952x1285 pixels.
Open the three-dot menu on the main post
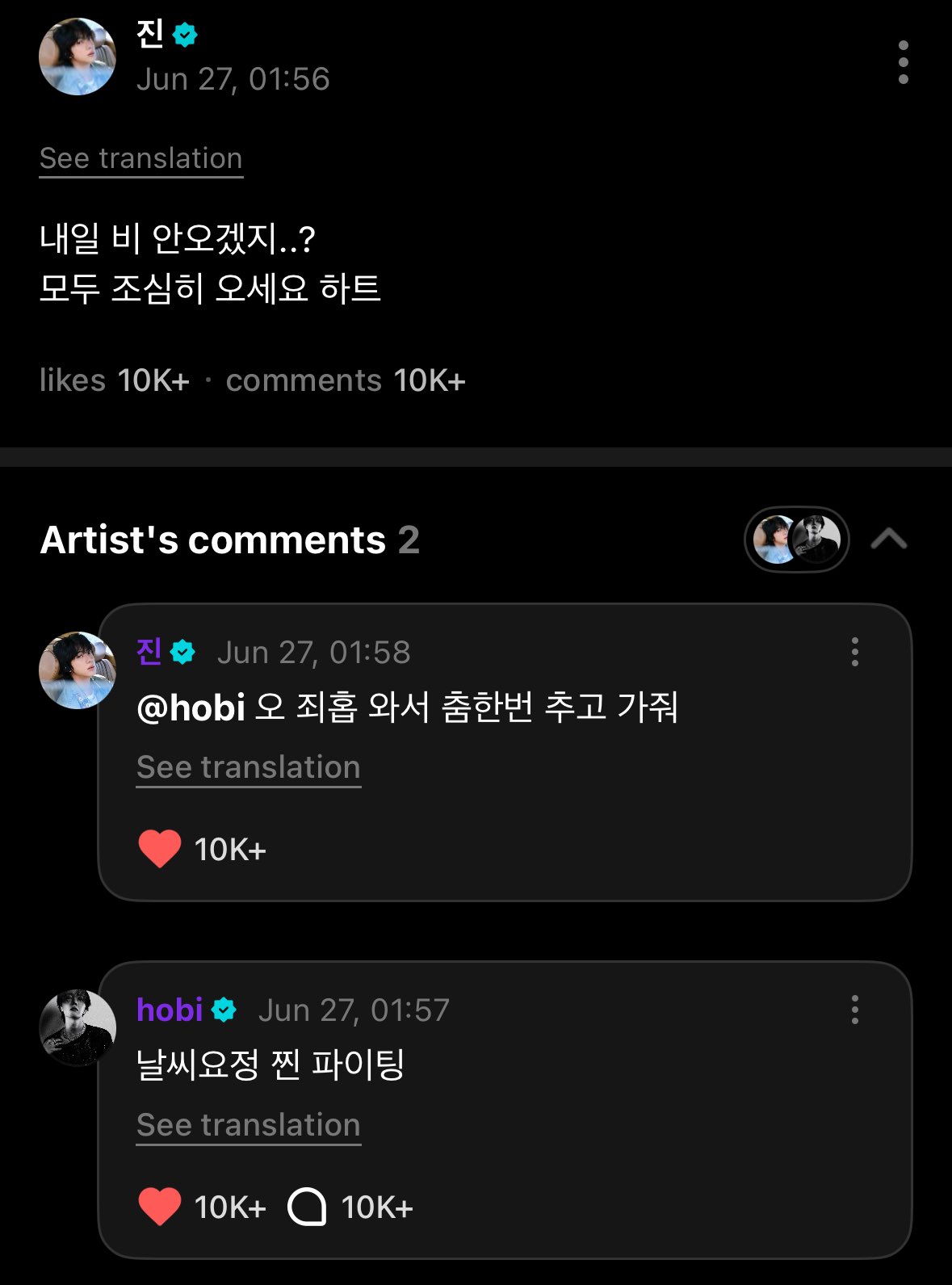click(903, 62)
